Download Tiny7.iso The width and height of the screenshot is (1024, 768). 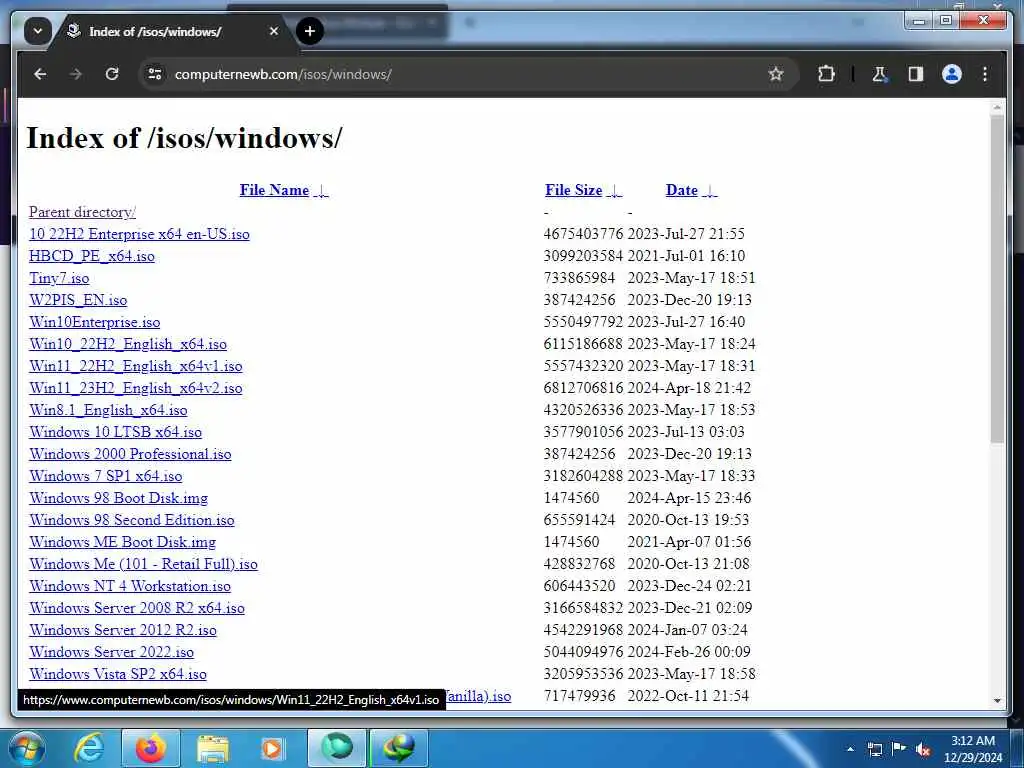(x=59, y=278)
